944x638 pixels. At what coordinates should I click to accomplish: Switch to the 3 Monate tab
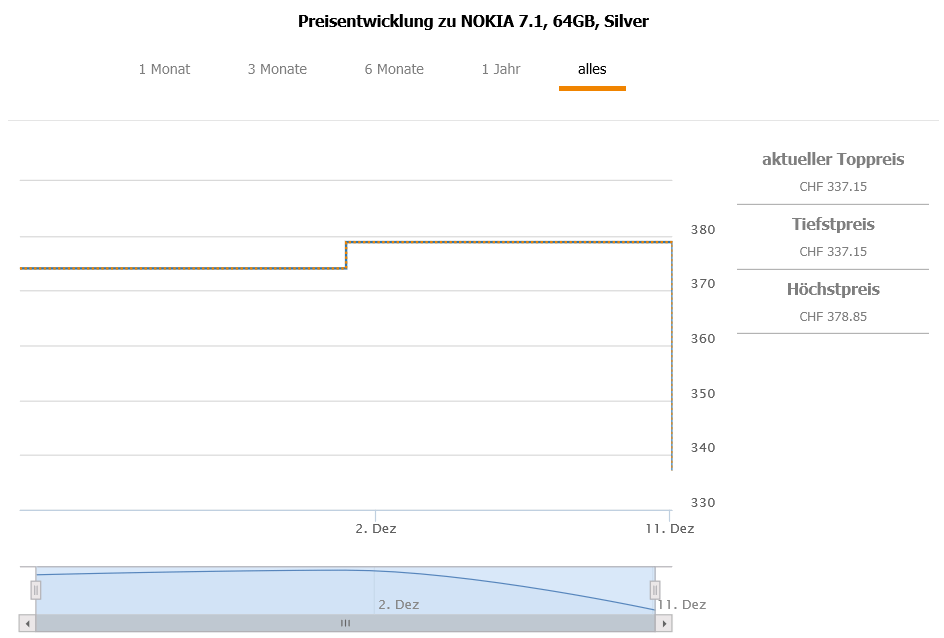pyautogui.click(x=277, y=69)
